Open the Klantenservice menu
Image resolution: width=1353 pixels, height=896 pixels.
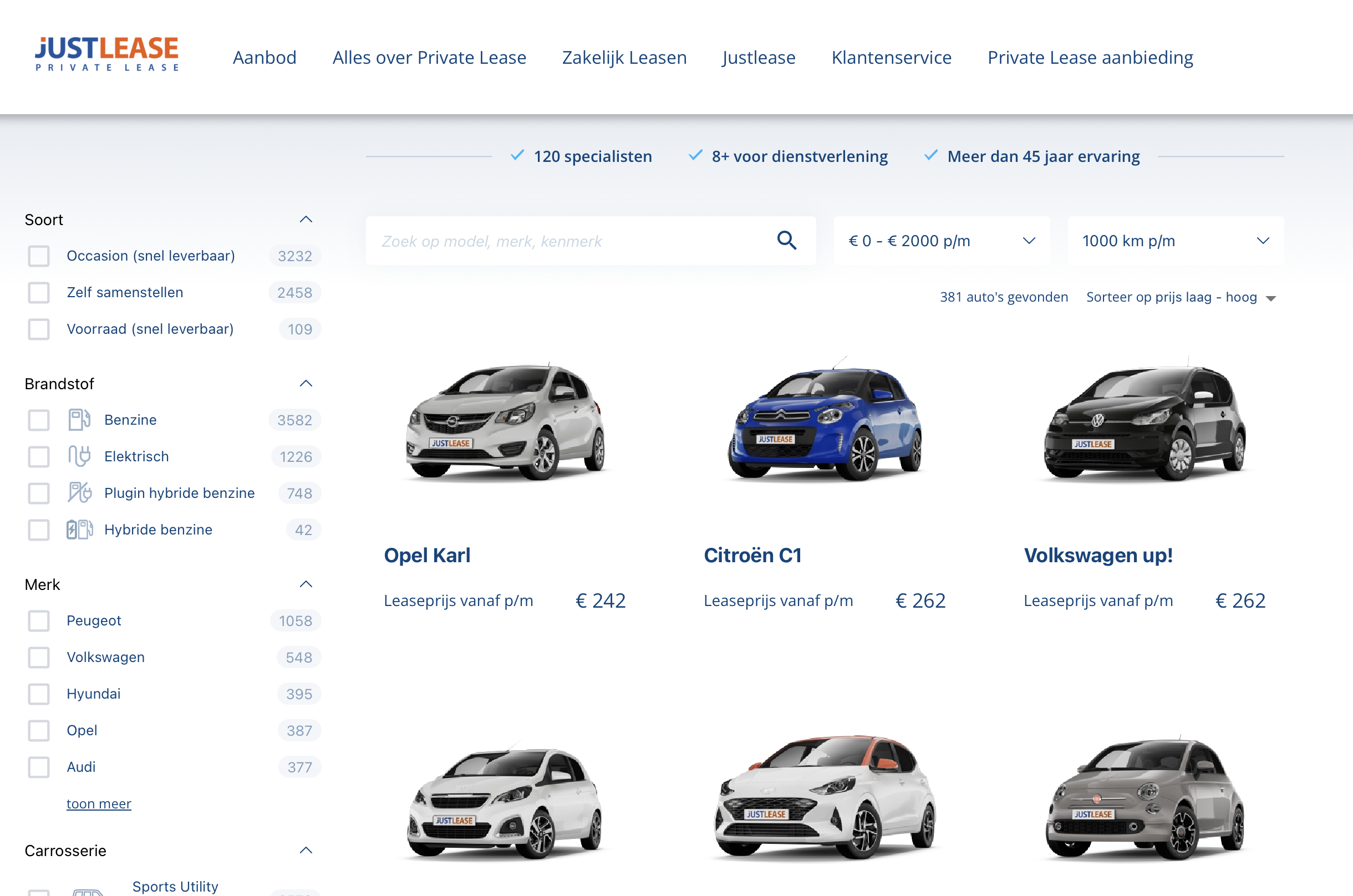[891, 57]
